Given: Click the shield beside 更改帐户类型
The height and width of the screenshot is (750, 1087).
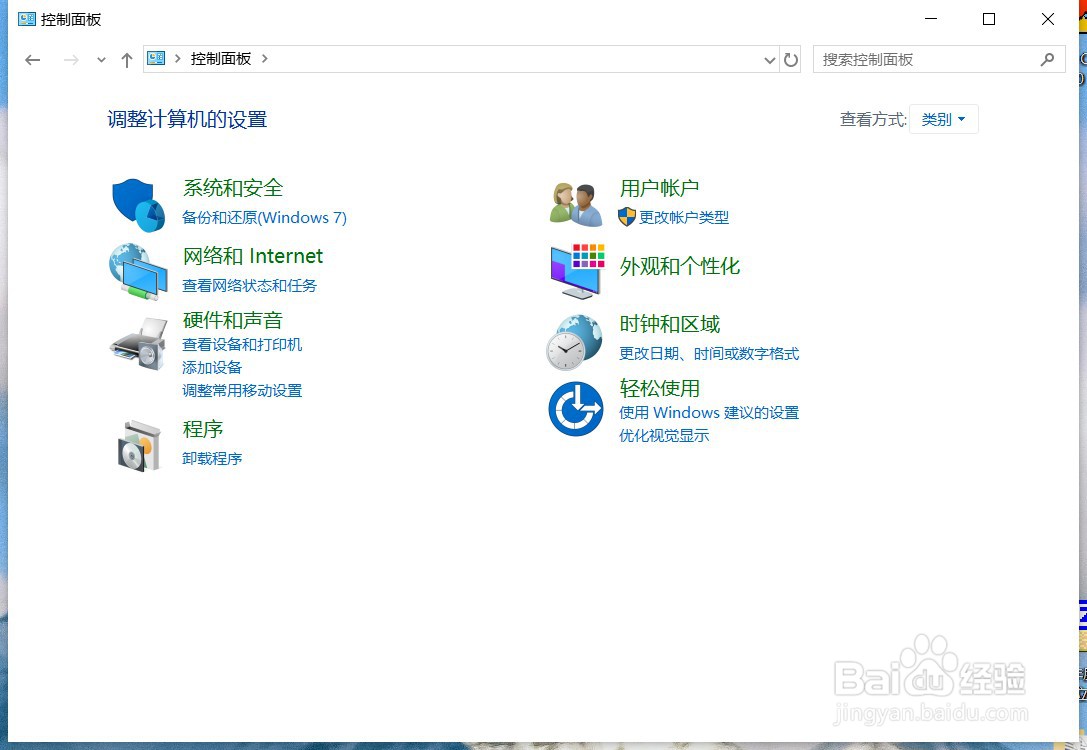Looking at the screenshot, I should (x=628, y=217).
